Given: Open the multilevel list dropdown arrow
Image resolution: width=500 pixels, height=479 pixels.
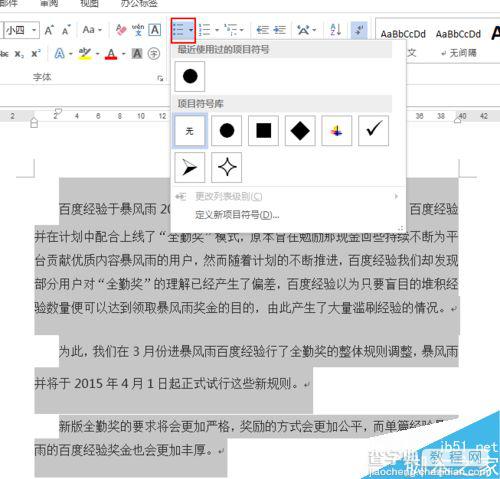Looking at the screenshot, I should tap(242, 30).
